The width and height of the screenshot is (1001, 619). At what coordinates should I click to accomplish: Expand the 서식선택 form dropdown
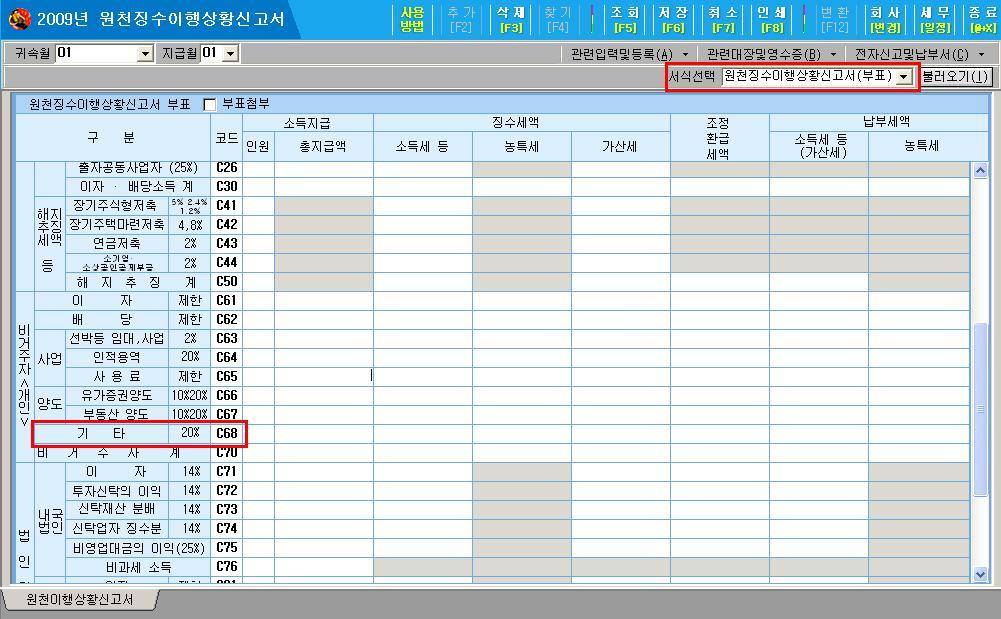(x=903, y=77)
